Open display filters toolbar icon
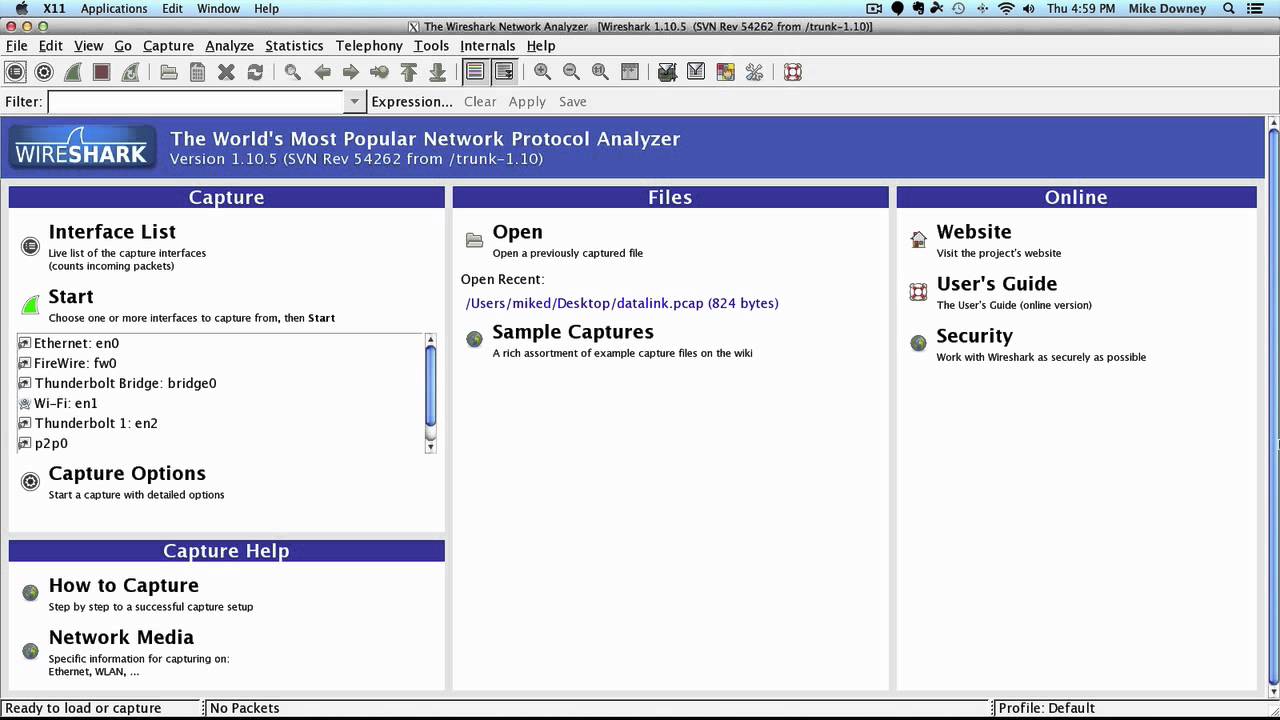1280x720 pixels. click(696, 72)
